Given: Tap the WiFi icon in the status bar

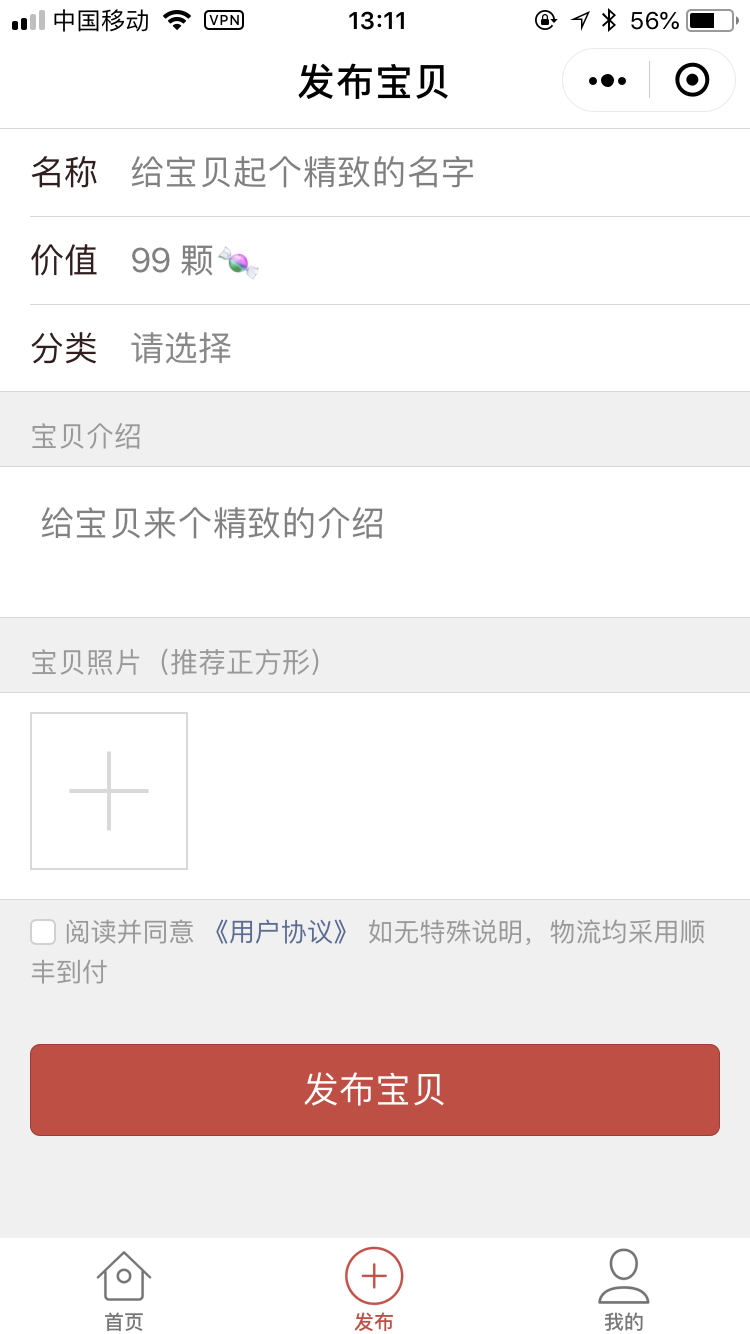Looking at the screenshot, I should coord(177,20).
